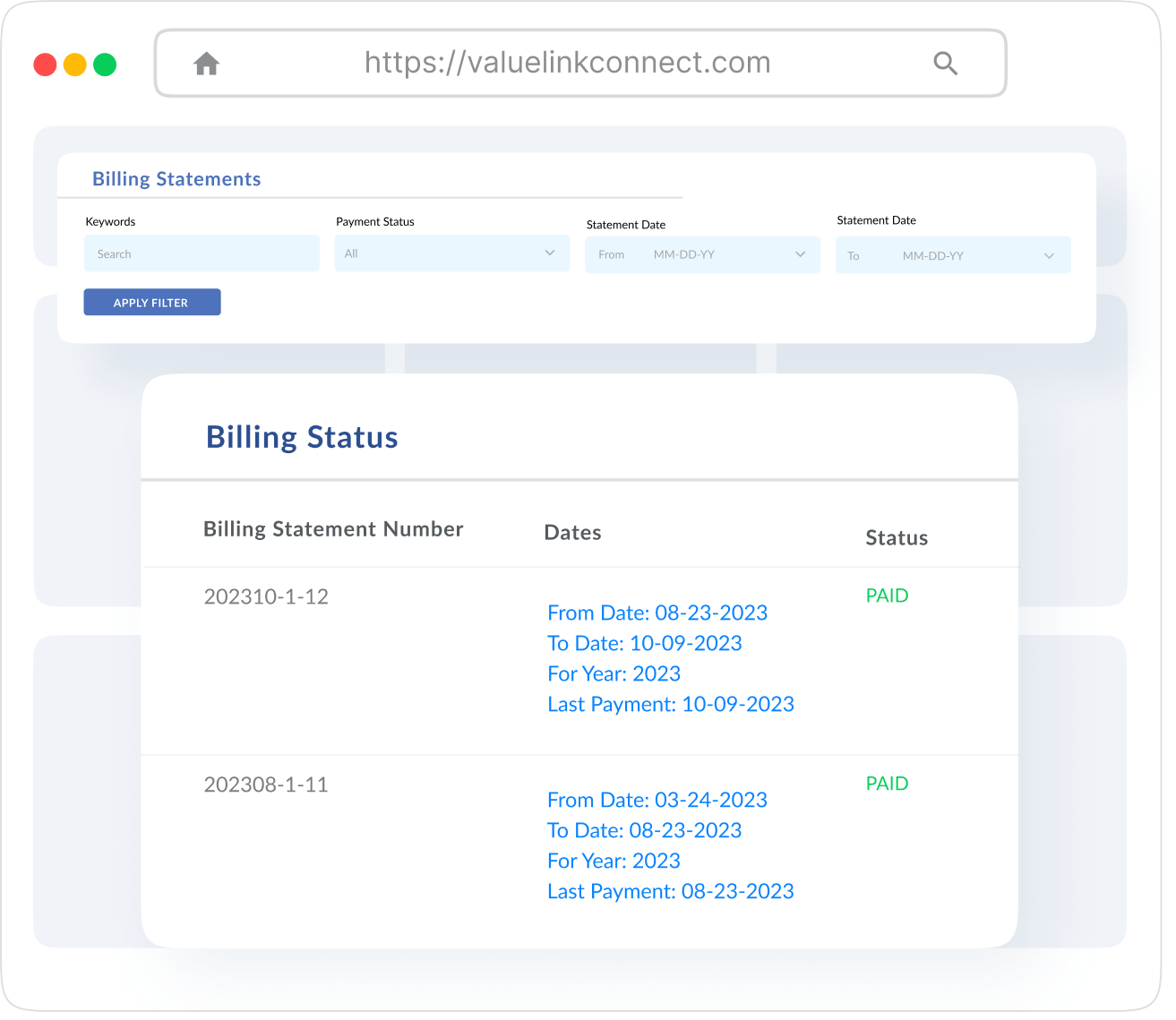
Task: Click the magnifier search icon in address bar
Action: click(945, 64)
